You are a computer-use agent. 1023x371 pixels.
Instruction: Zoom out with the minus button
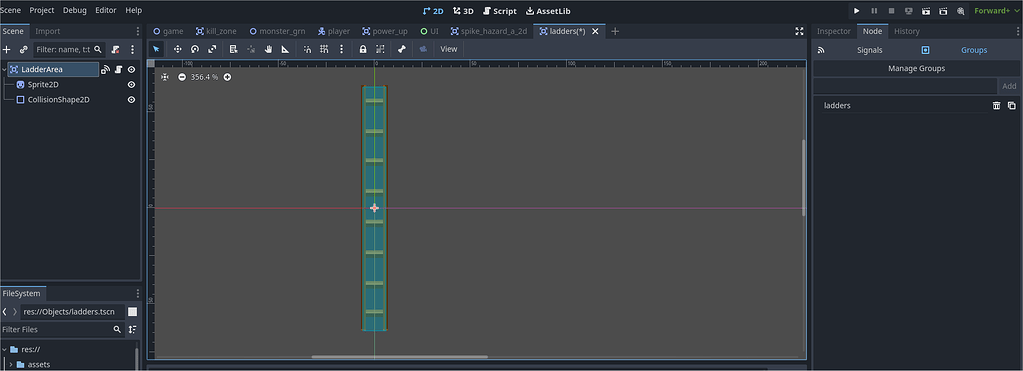pos(182,77)
